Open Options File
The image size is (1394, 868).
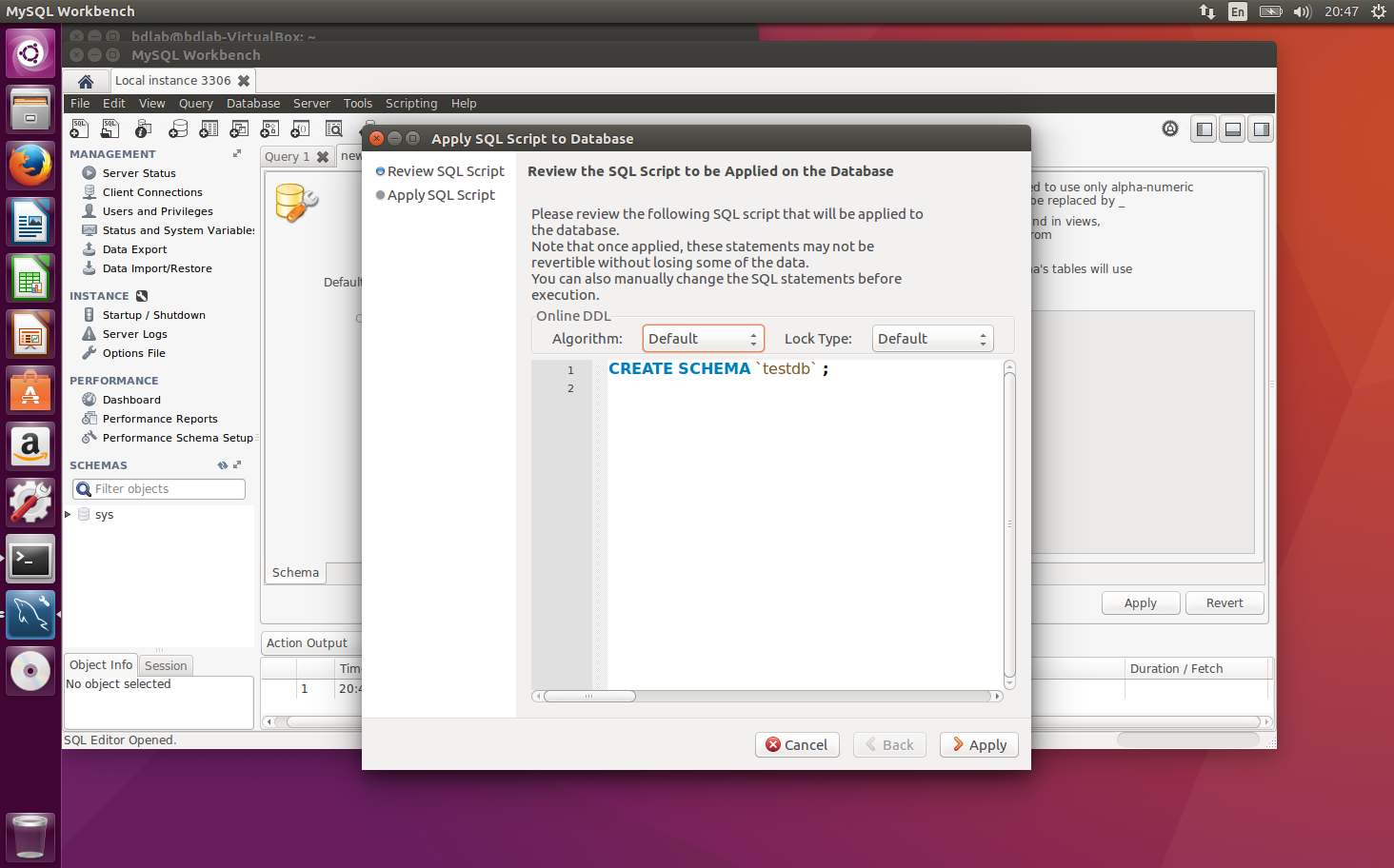coord(133,353)
